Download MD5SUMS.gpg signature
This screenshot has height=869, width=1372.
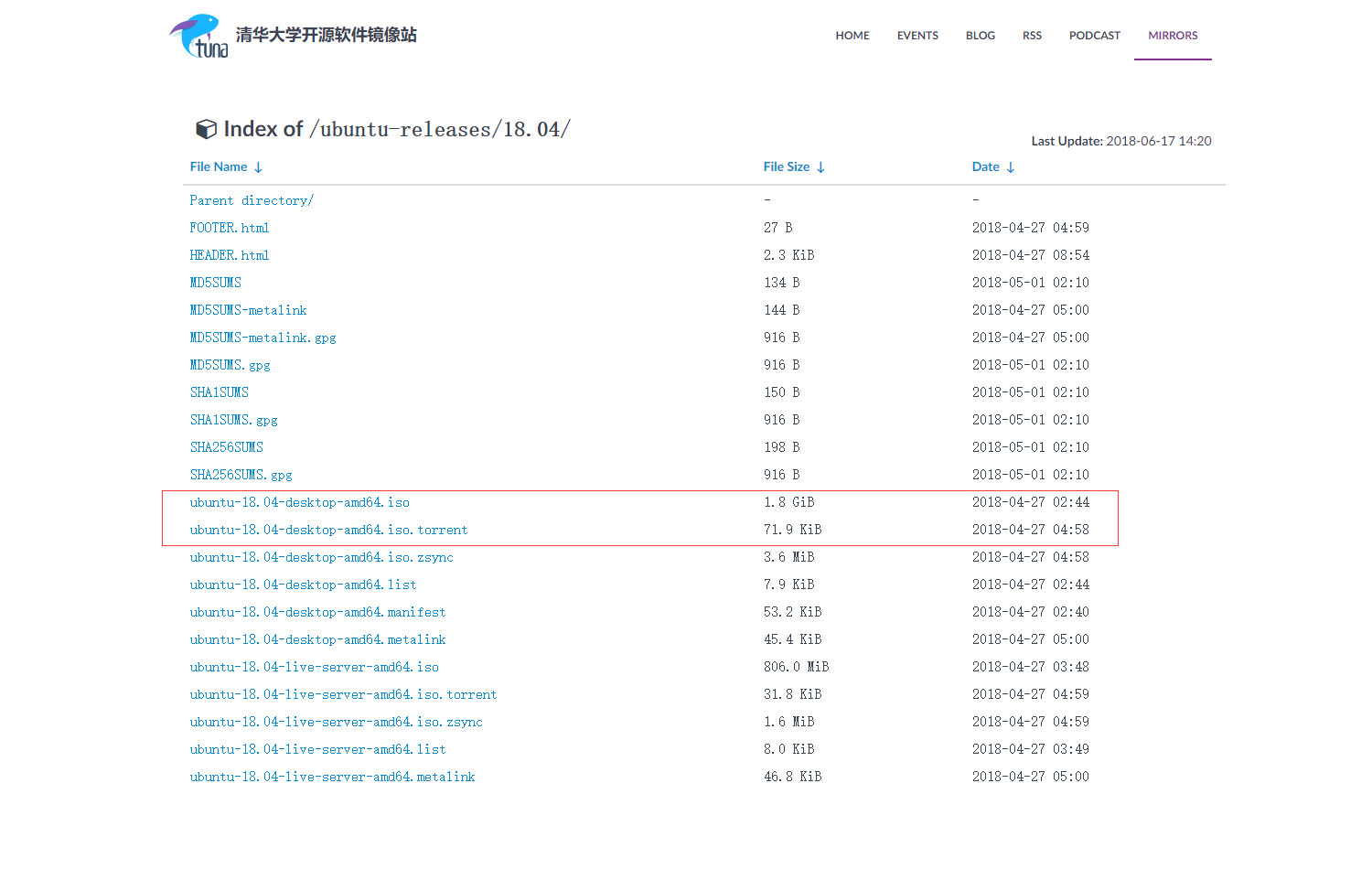pos(230,365)
